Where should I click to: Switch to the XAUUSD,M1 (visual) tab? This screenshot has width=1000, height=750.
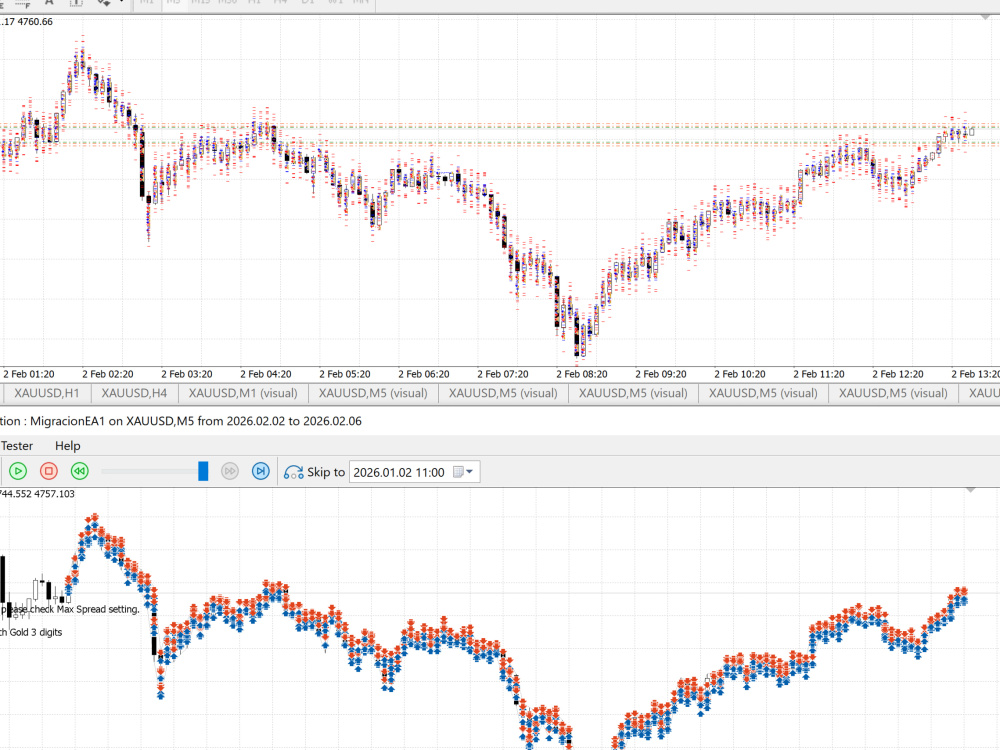(243, 393)
